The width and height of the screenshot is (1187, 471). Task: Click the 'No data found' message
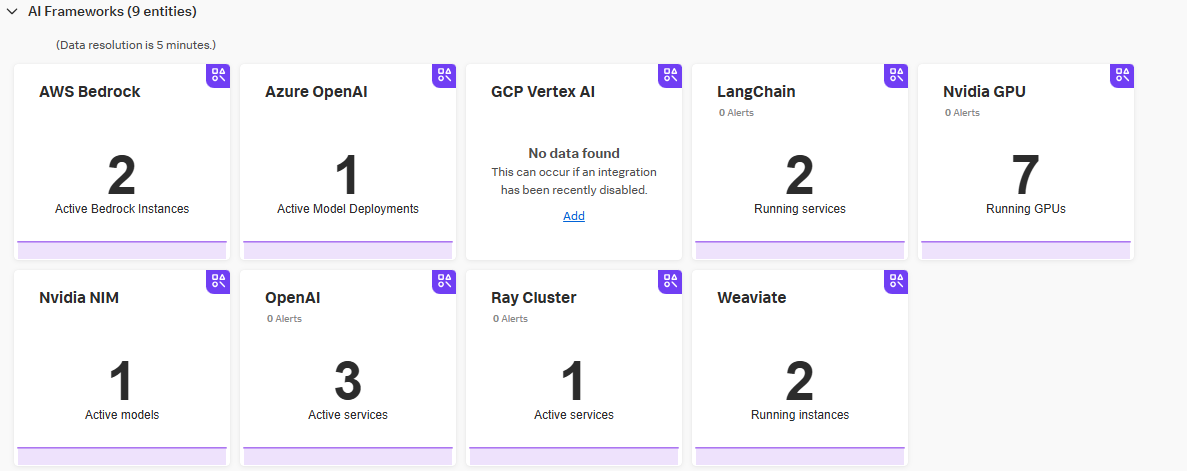tap(574, 153)
